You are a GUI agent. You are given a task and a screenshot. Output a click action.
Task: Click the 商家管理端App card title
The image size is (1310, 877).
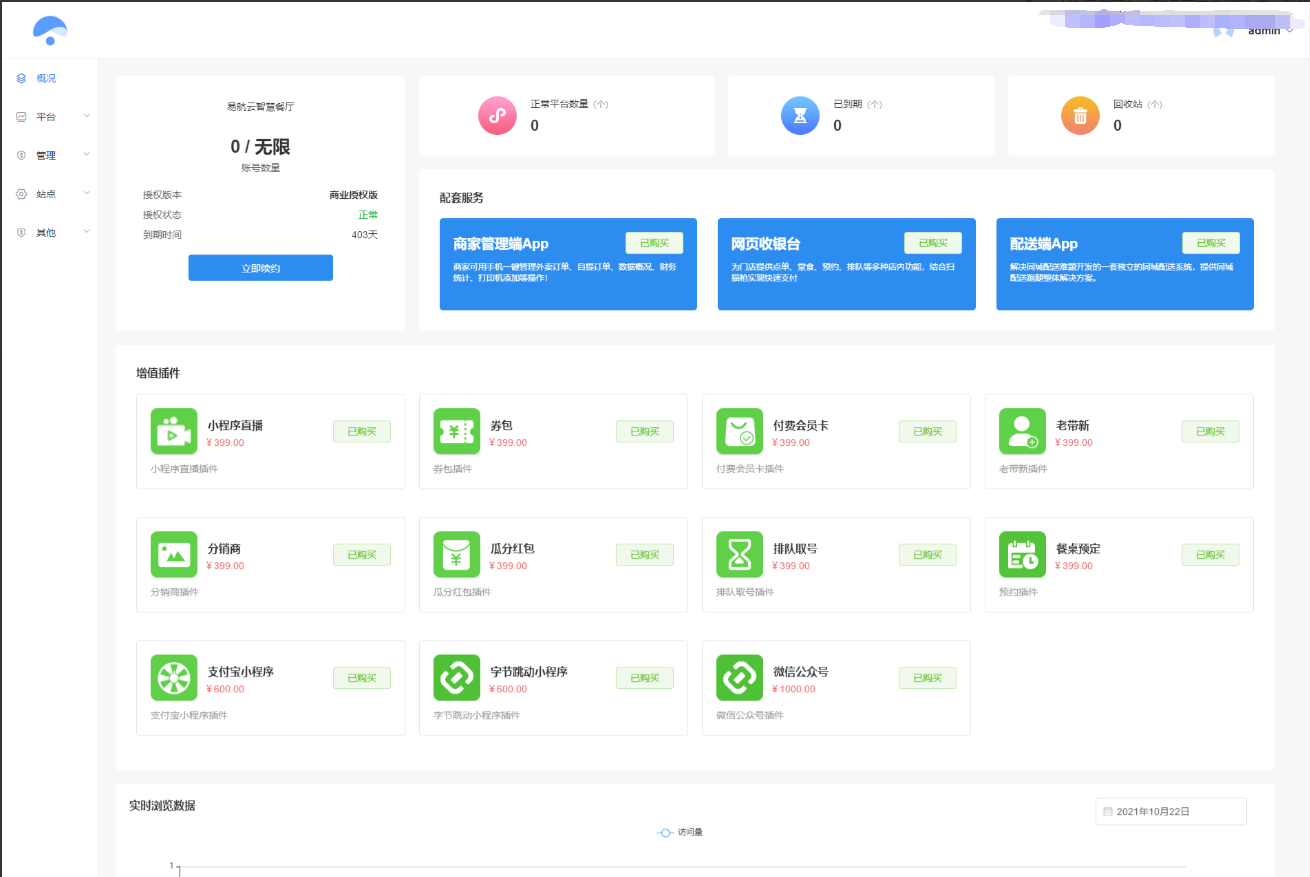pos(501,244)
